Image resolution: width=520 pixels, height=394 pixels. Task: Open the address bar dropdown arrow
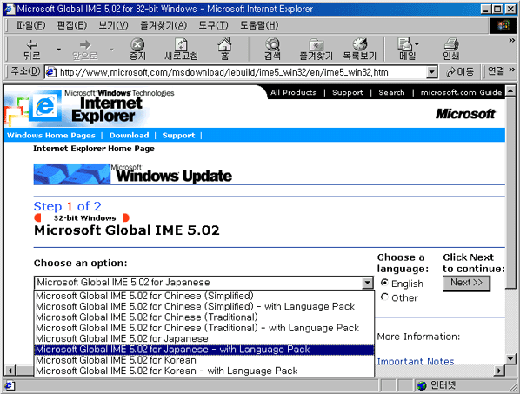tap(432, 72)
